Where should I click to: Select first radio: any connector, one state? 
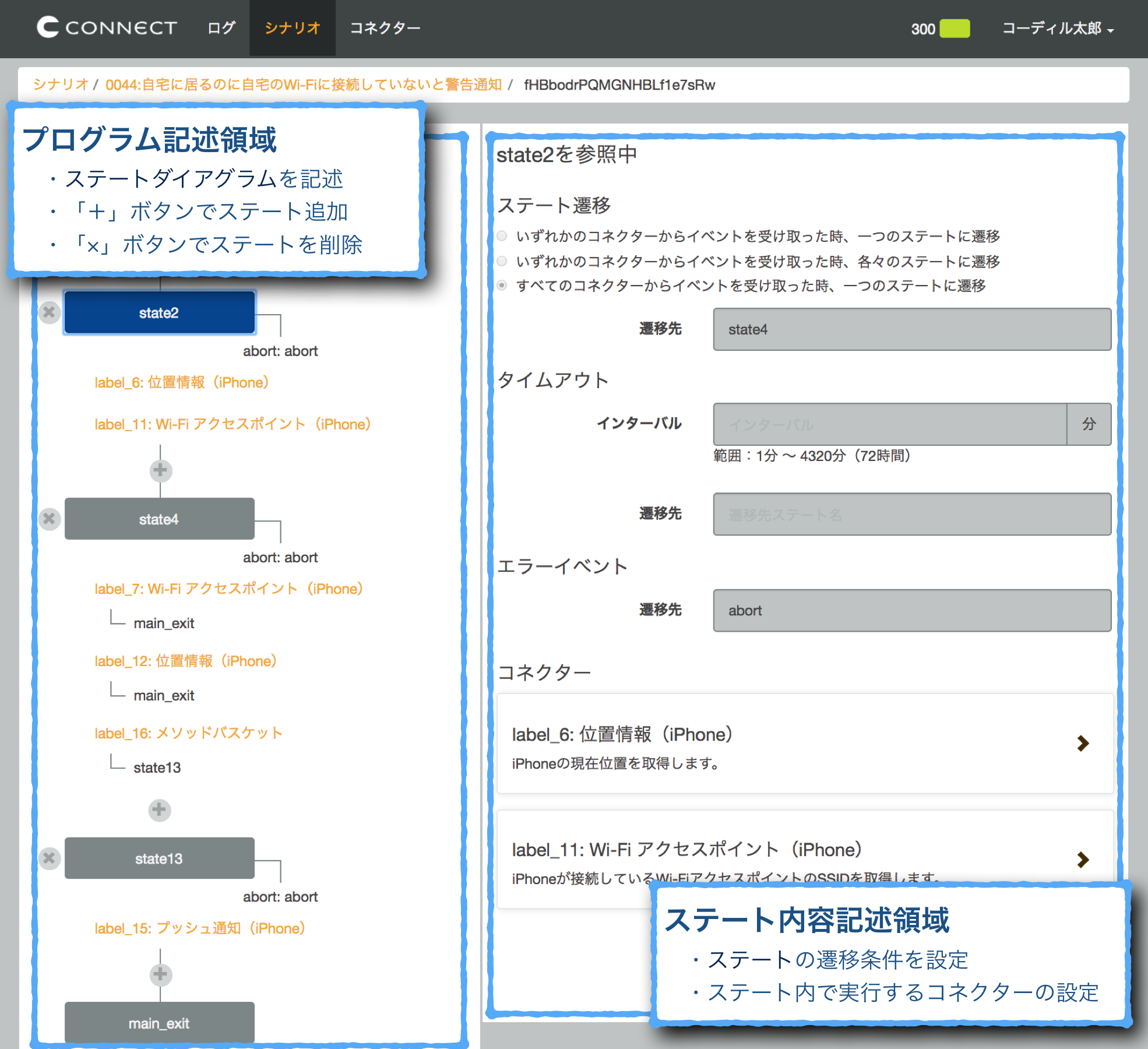(x=502, y=236)
